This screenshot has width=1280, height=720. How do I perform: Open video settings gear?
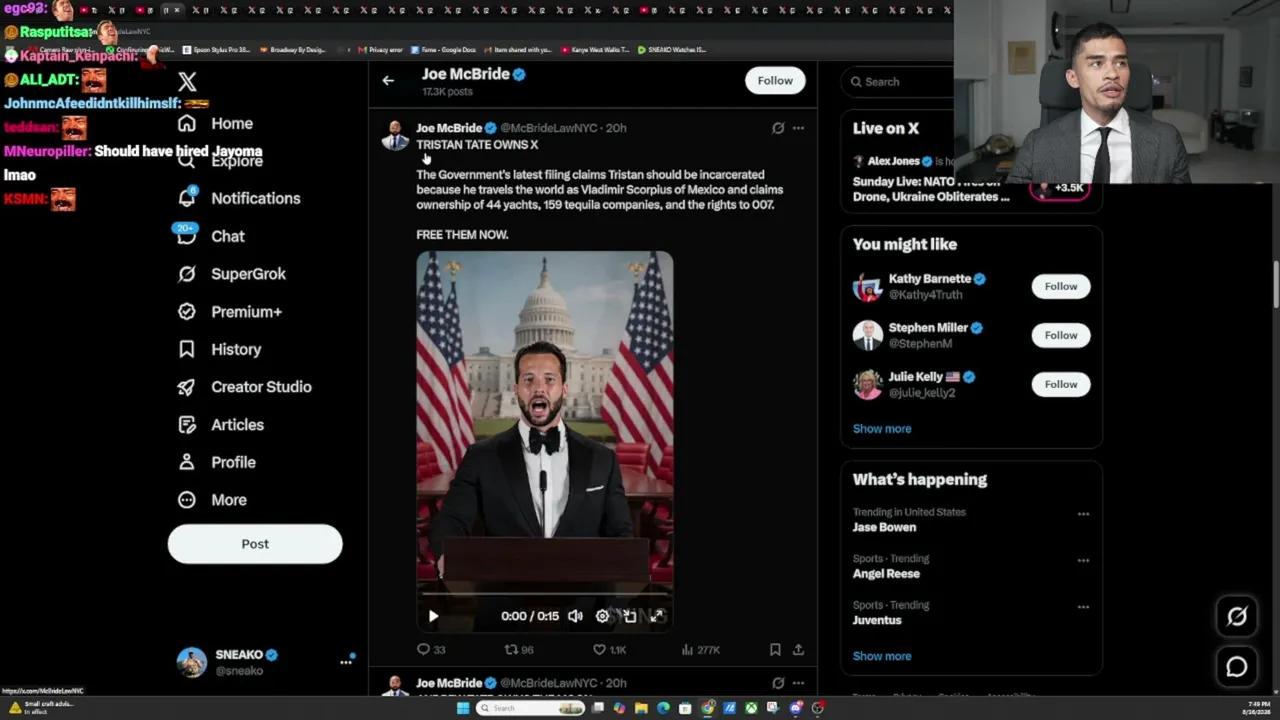click(x=602, y=616)
